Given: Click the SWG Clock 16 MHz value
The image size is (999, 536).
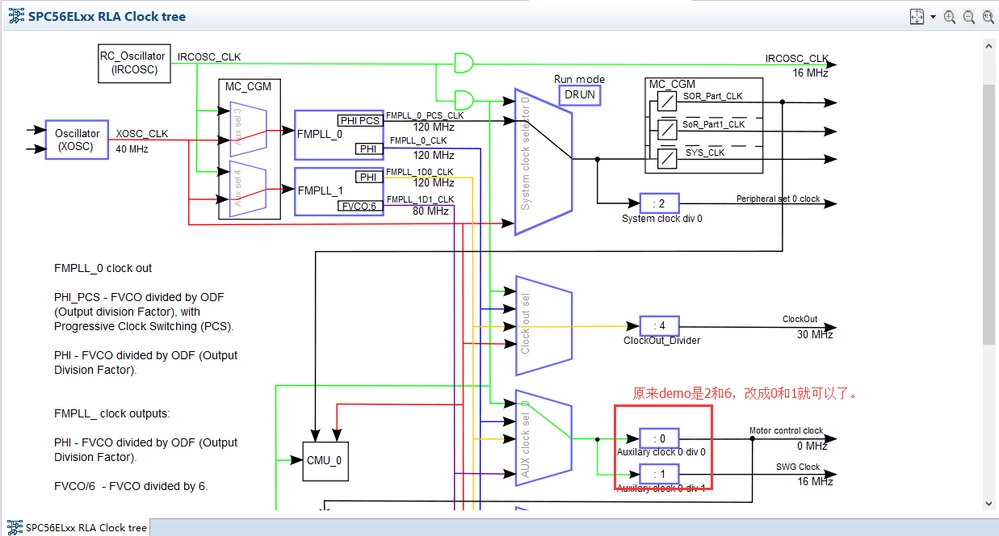Looking at the screenshot, I should tap(815, 482).
